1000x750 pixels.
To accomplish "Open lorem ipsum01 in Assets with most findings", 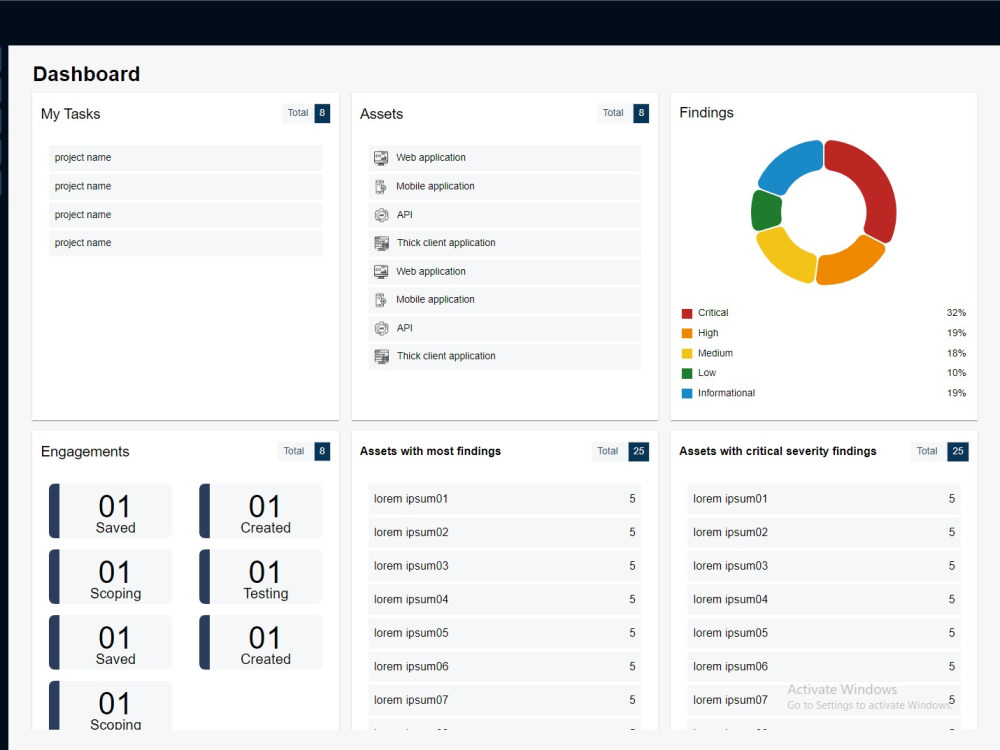I will click(x=504, y=499).
